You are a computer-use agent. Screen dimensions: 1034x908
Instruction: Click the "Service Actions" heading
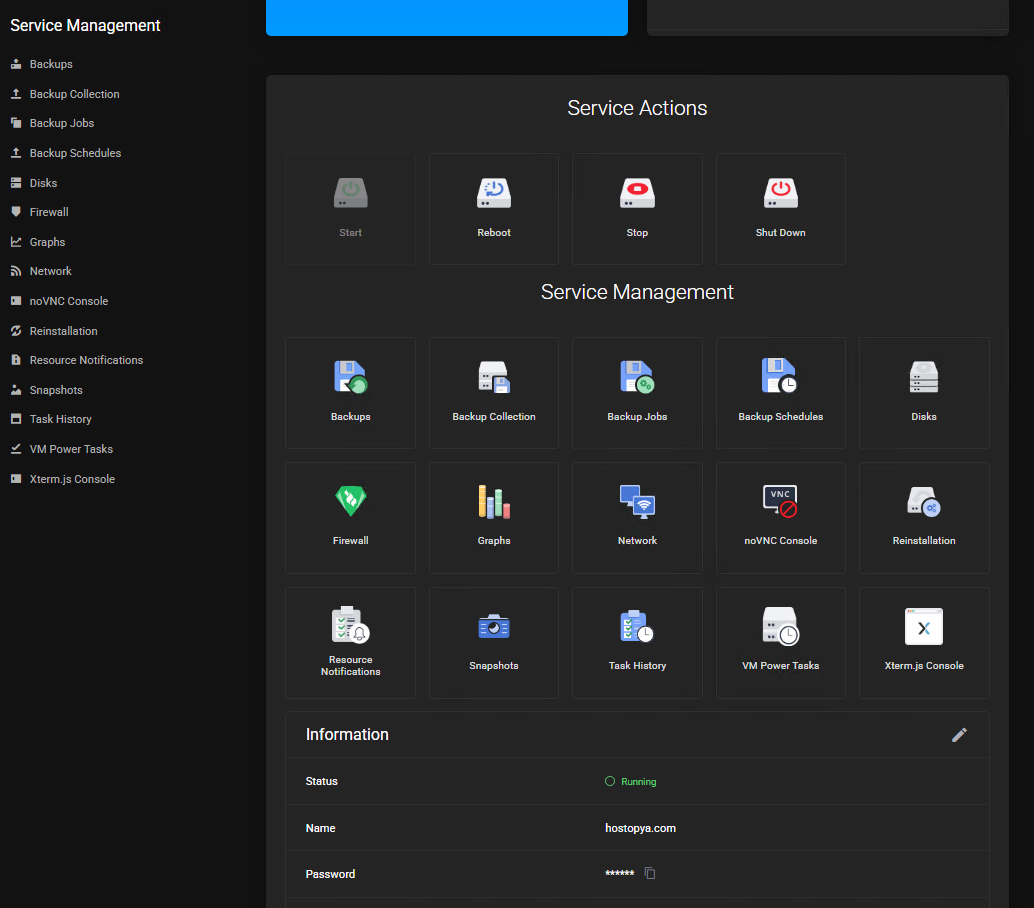point(637,108)
